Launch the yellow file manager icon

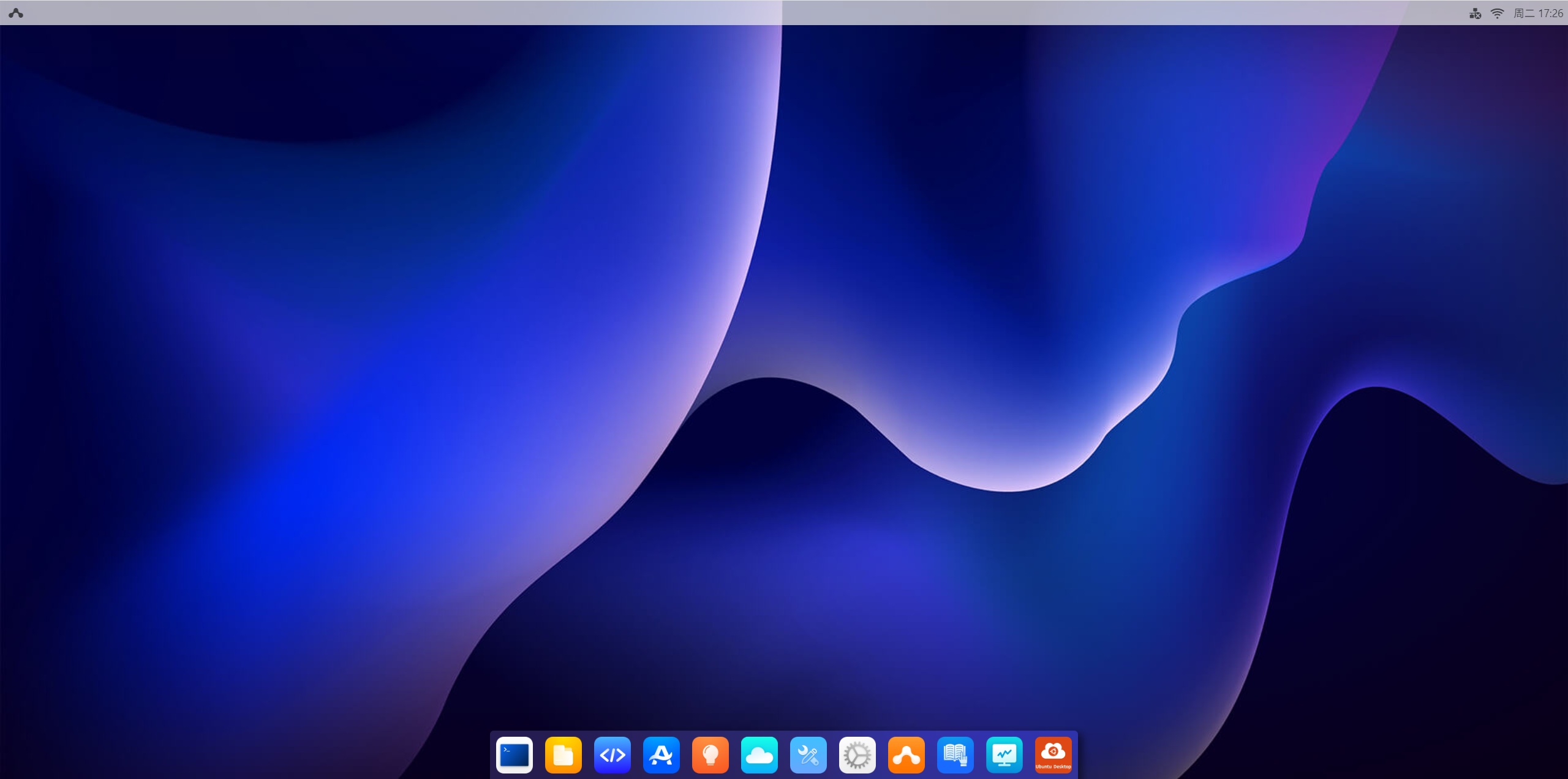(563, 755)
